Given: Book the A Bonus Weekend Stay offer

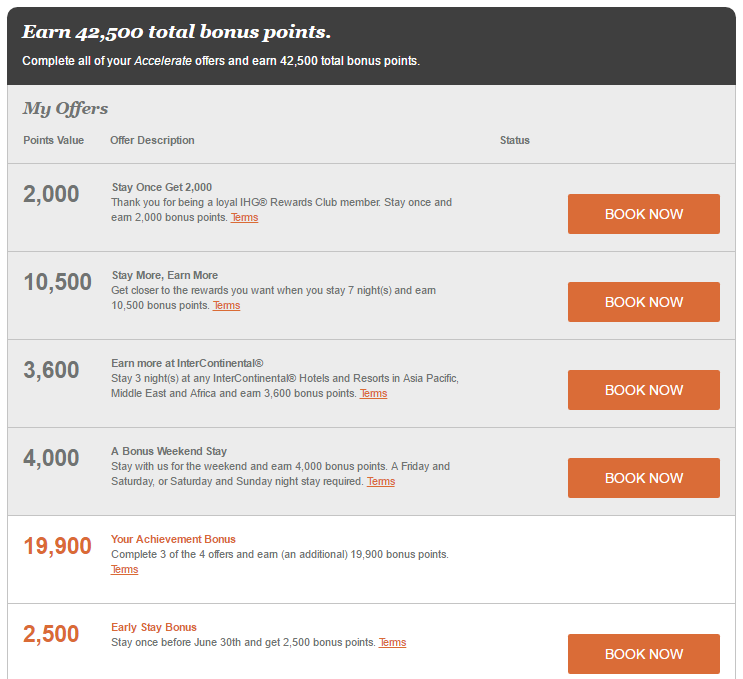Looking at the screenshot, I should click(643, 478).
